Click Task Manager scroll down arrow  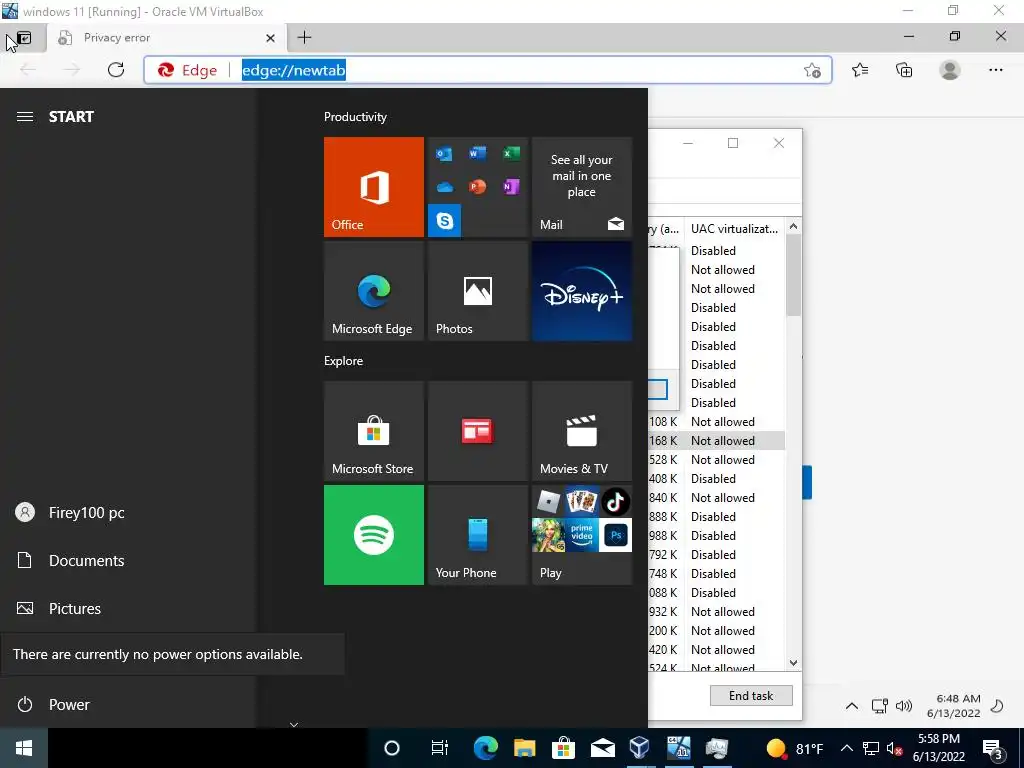pos(793,663)
